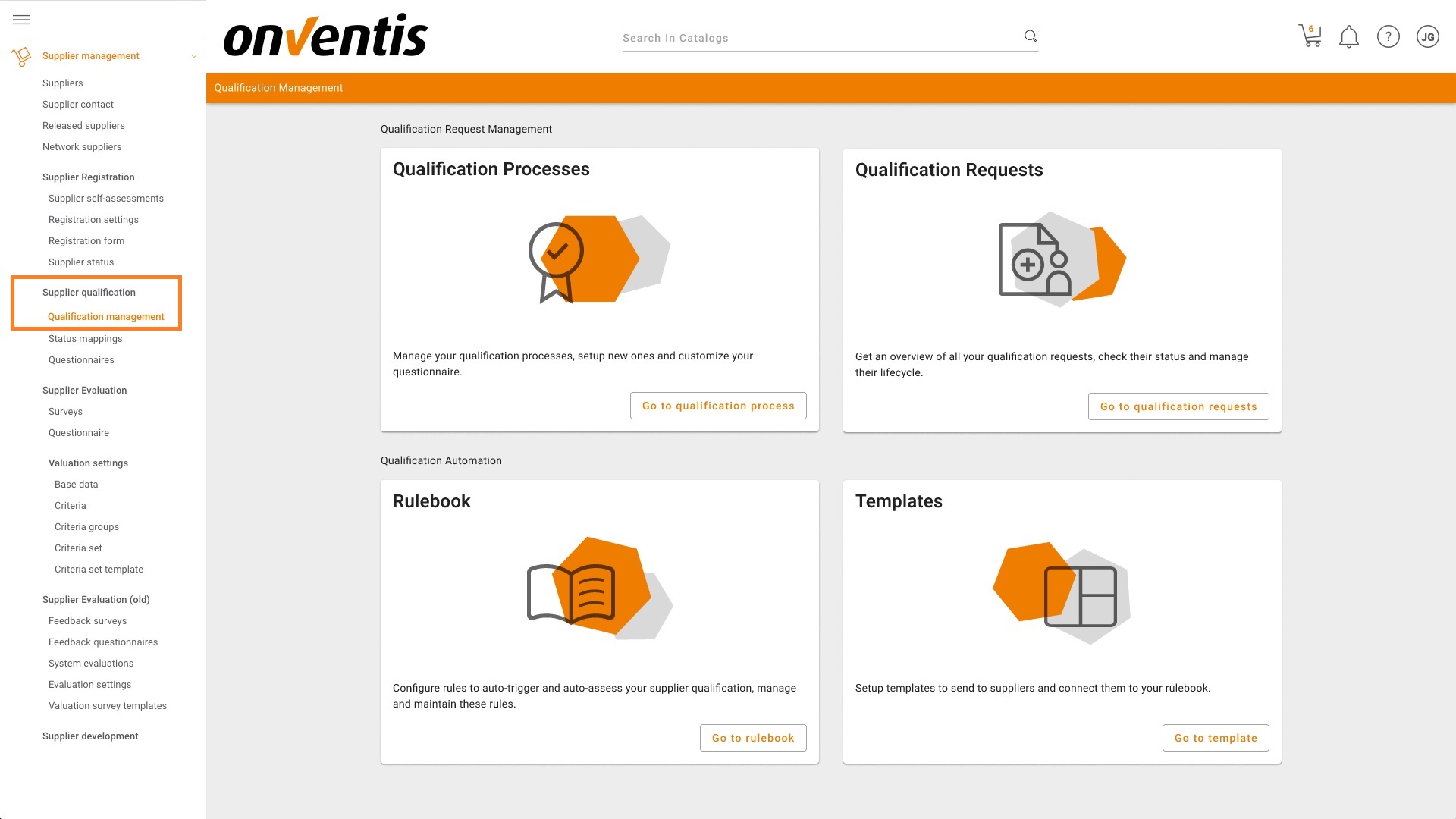Viewport: 1456px width, 819px height.
Task: Click the Onventis logo
Action: pyautogui.click(x=325, y=36)
